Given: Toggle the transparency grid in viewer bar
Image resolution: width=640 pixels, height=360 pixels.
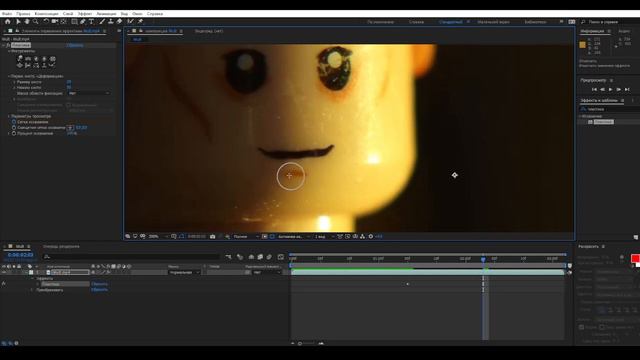Looking at the screenshot, I should pyautogui.click(x=272, y=237).
